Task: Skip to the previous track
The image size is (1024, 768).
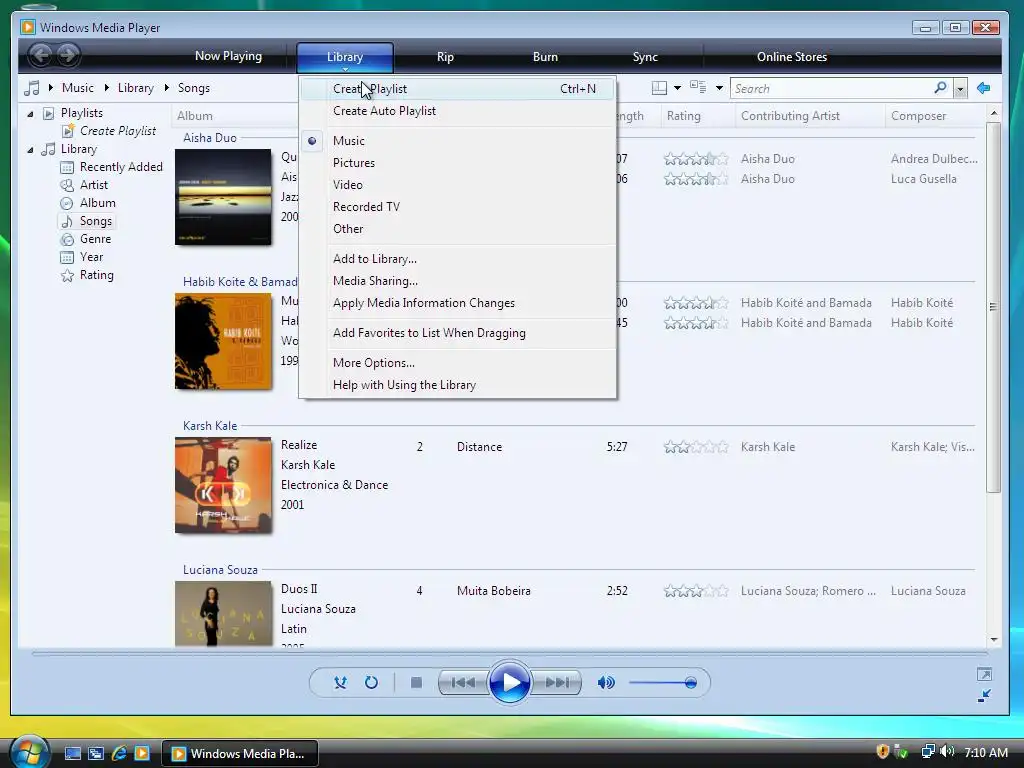Action: tap(463, 683)
